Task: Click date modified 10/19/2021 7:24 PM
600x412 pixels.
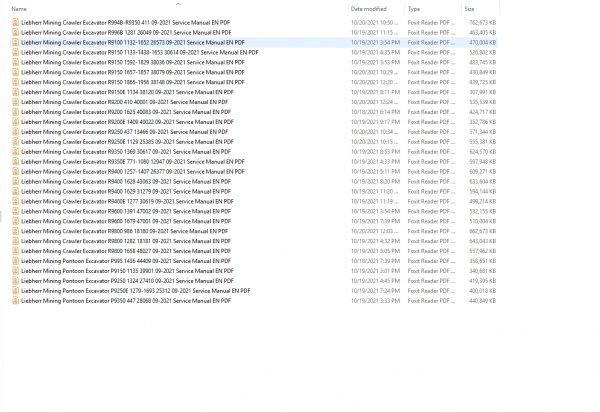Action: [x=375, y=291]
